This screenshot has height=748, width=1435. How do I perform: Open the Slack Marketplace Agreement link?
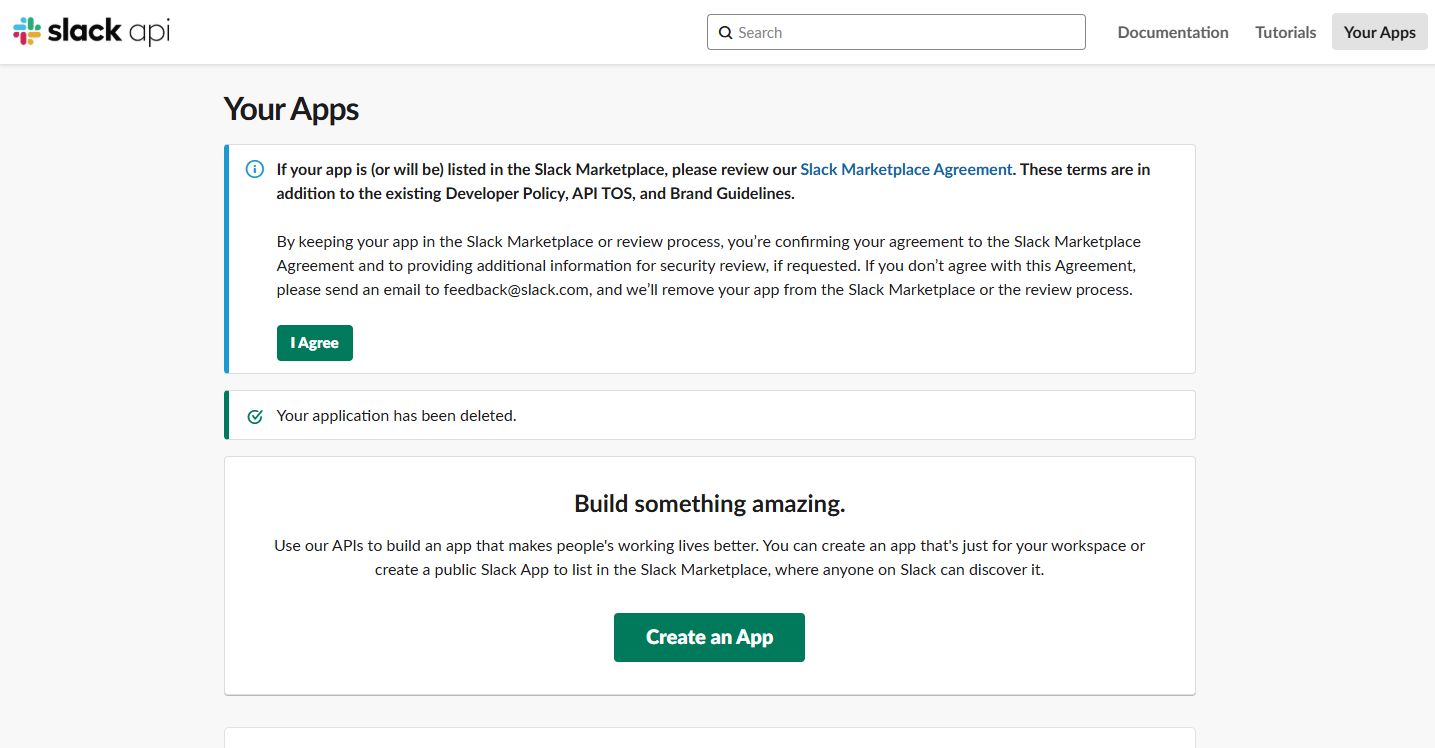click(x=906, y=169)
